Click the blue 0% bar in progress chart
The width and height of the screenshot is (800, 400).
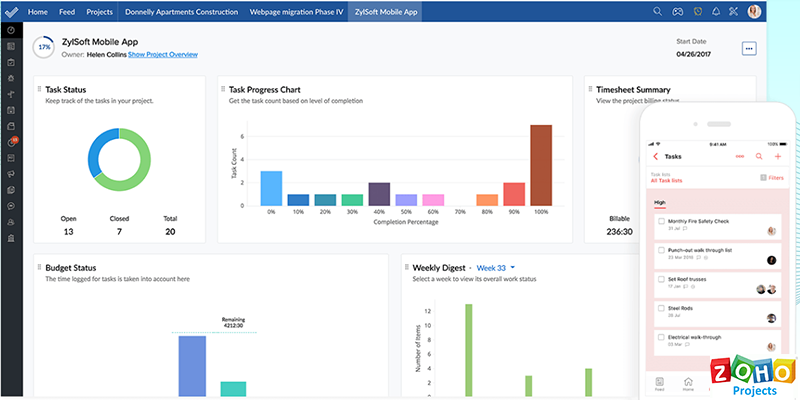point(271,188)
